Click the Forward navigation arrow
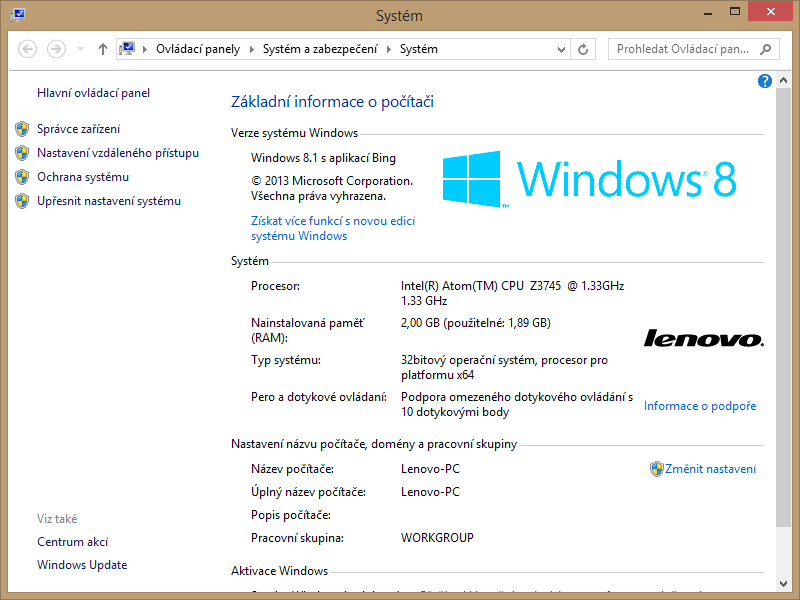This screenshot has height=600, width=800. pos(56,49)
